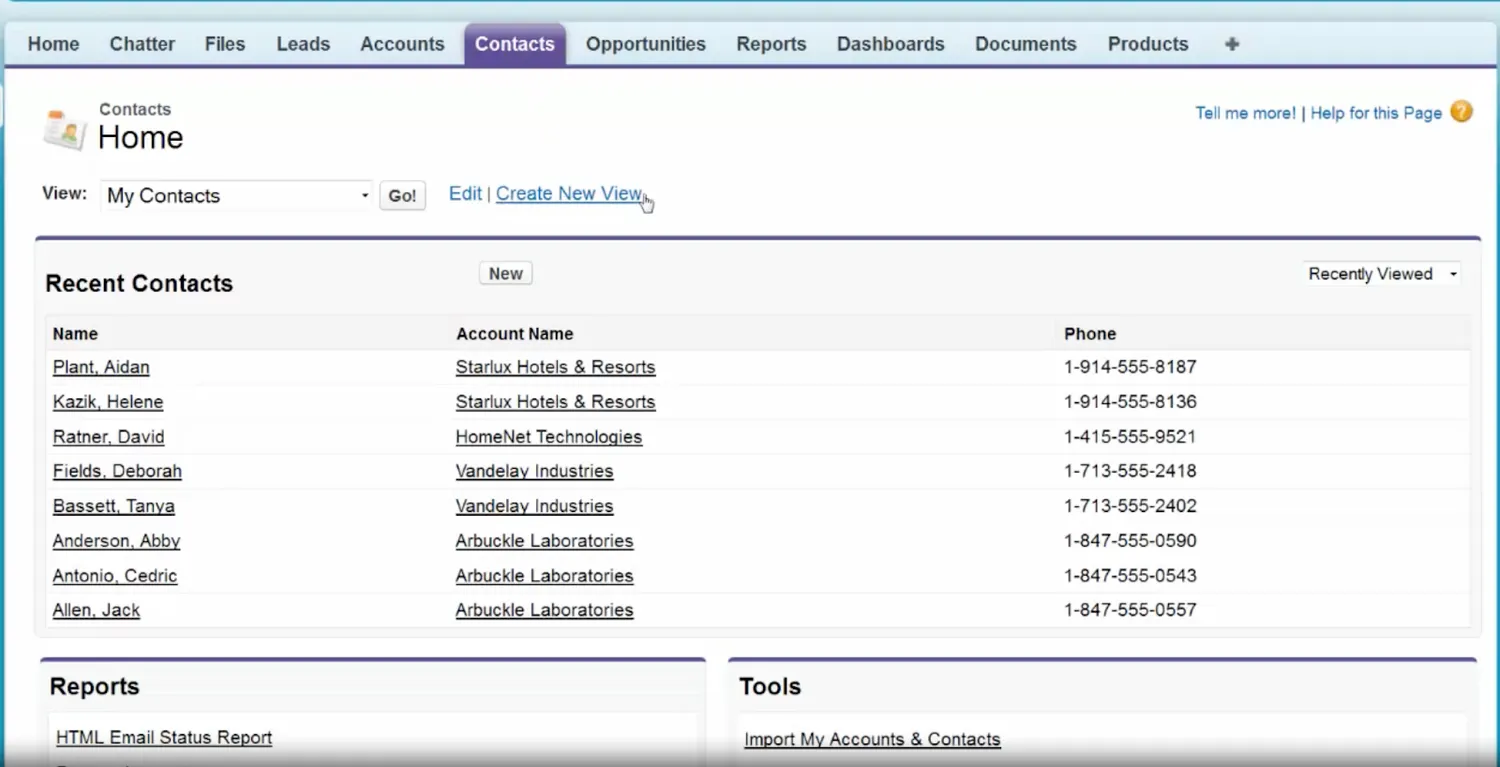This screenshot has width=1500, height=767.
Task: Click the Account Name column header
Action: (x=515, y=334)
